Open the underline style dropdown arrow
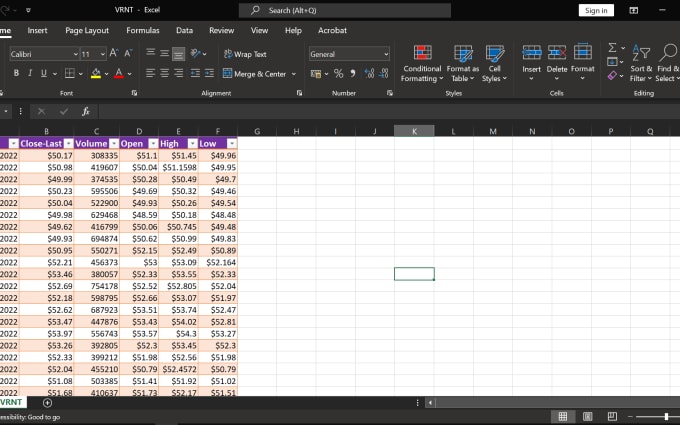The image size is (680, 425). point(55,74)
